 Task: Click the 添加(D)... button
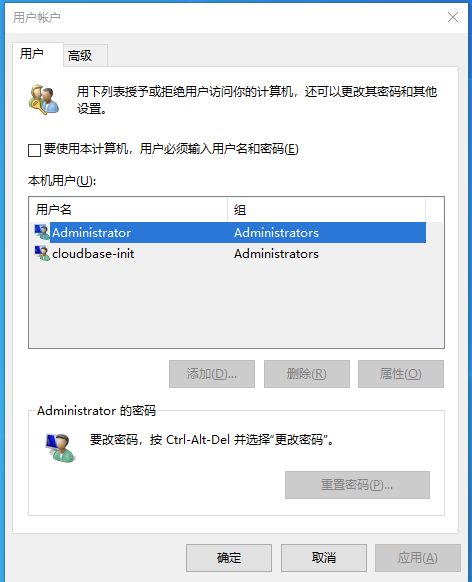(x=212, y=374)
